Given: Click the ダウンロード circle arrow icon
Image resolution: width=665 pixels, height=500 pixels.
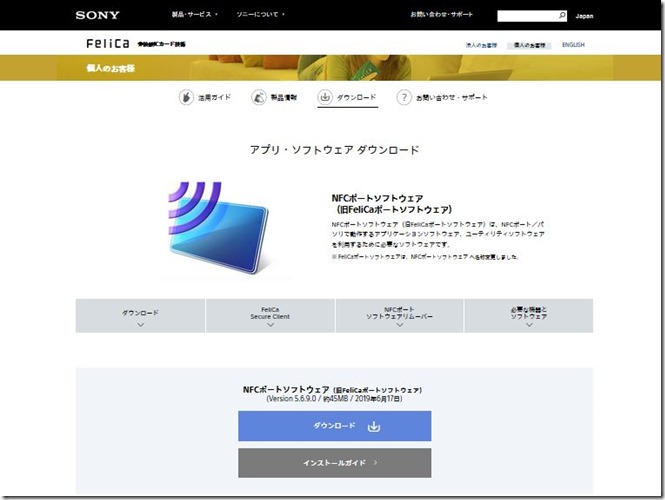Looking at the screenshot, I should 325,97.
